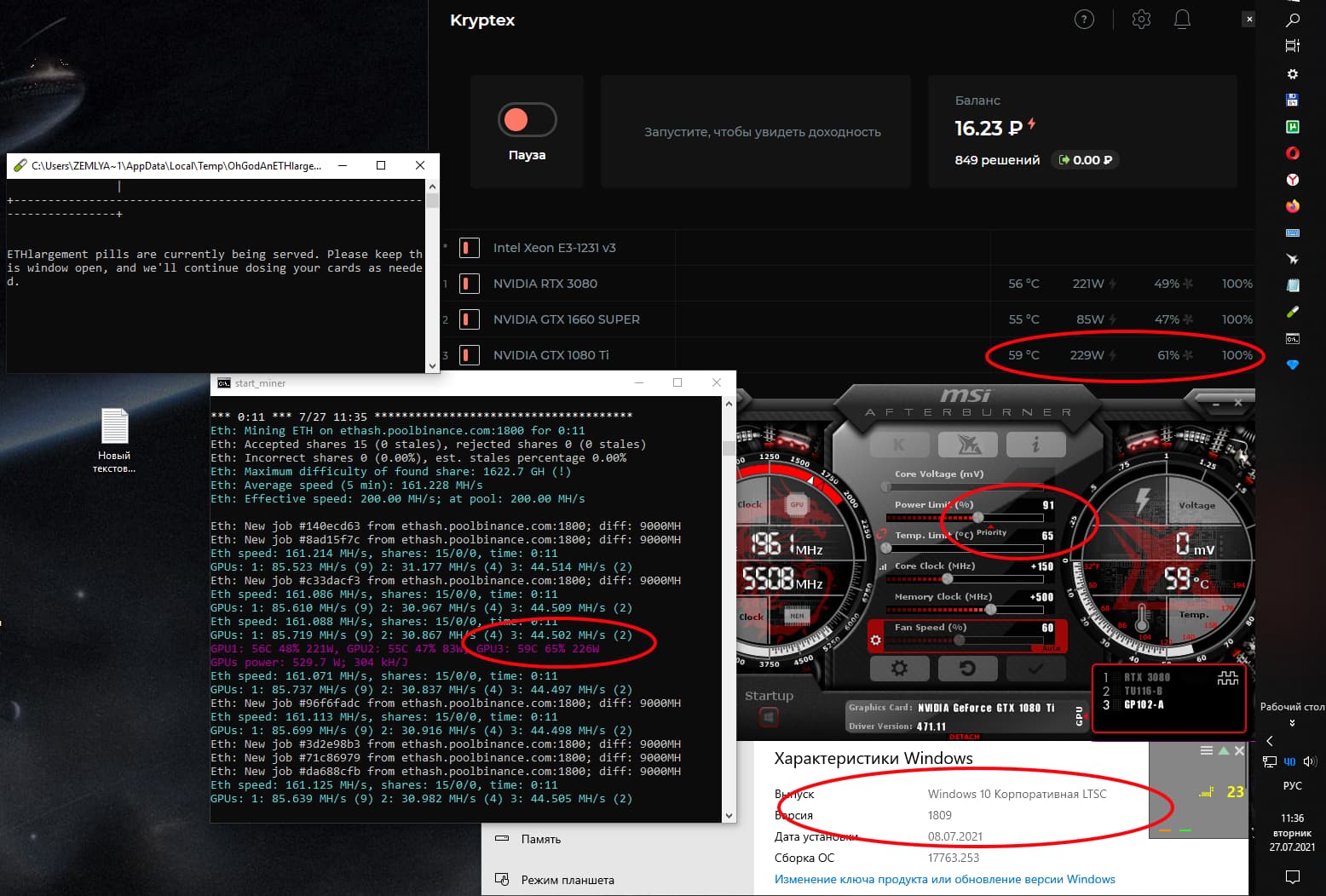Adjust Fan Speed slider in Afterburner
1326x896 pixels.
coord(960,640)
